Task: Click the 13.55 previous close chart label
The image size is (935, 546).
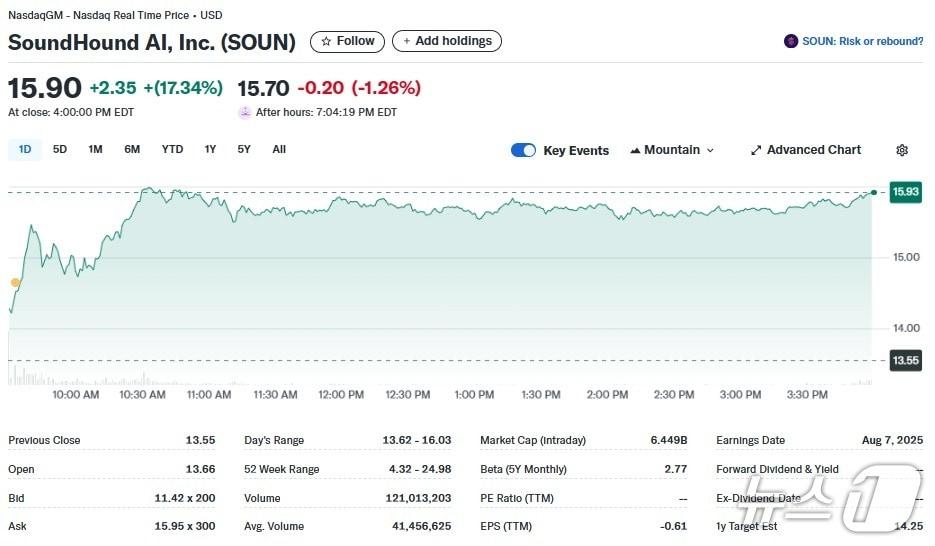Action: pos(905,360)
